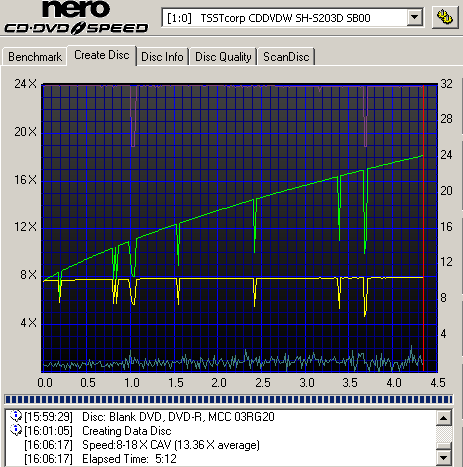Click the blue progress bar
The height and width of the screenshot is (467, 463).
point(229,399)
